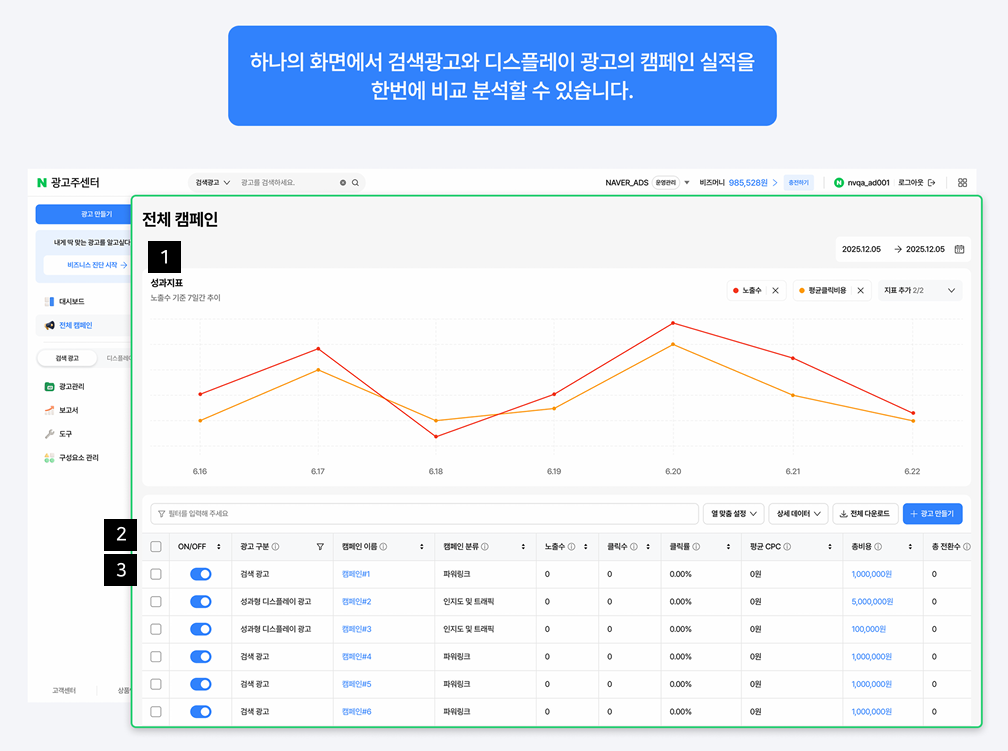Click the filter input field 필터를 입력해 주세요
Screen dimensions: 1008x751
click(424, 513)
